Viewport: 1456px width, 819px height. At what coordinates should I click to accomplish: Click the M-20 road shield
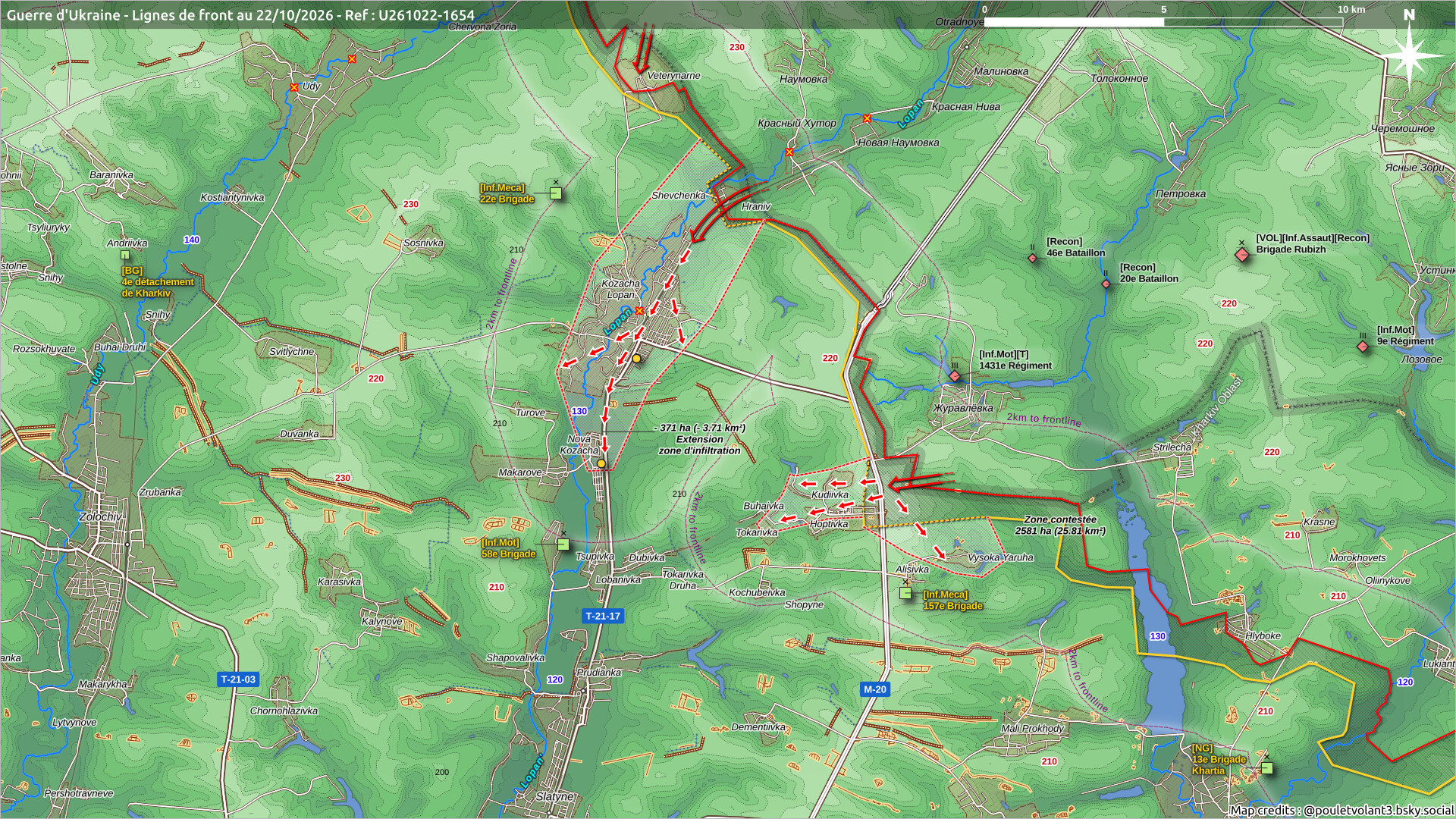tap(874, 689)
